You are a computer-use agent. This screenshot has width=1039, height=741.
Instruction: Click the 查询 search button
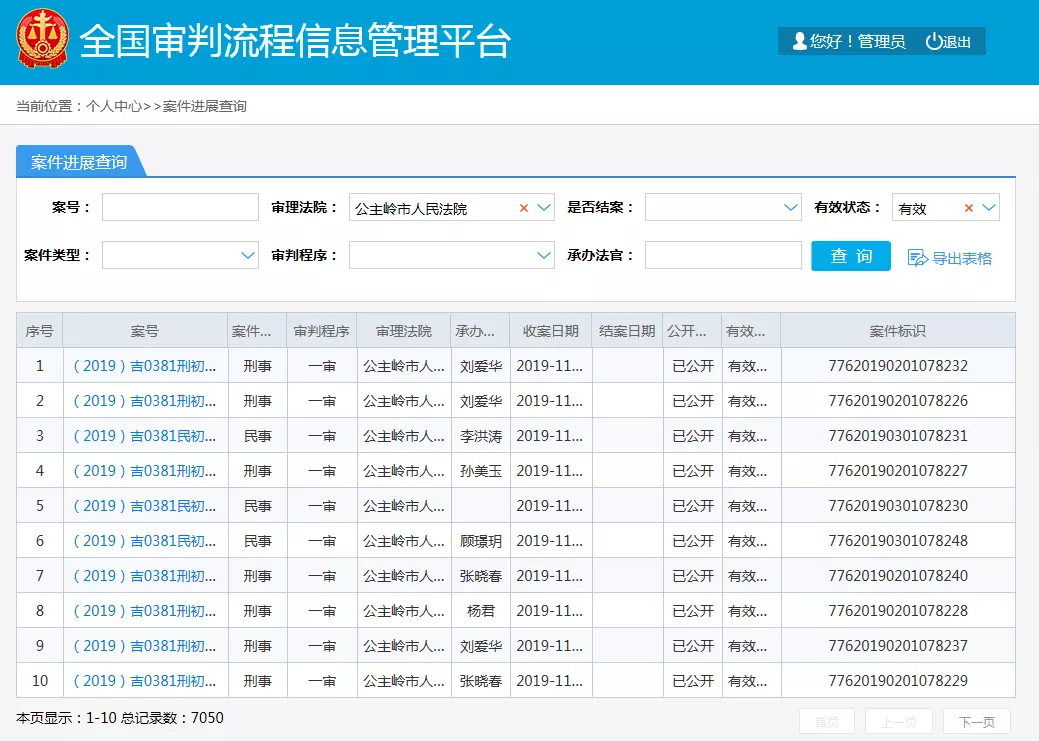tap(851, 256)
